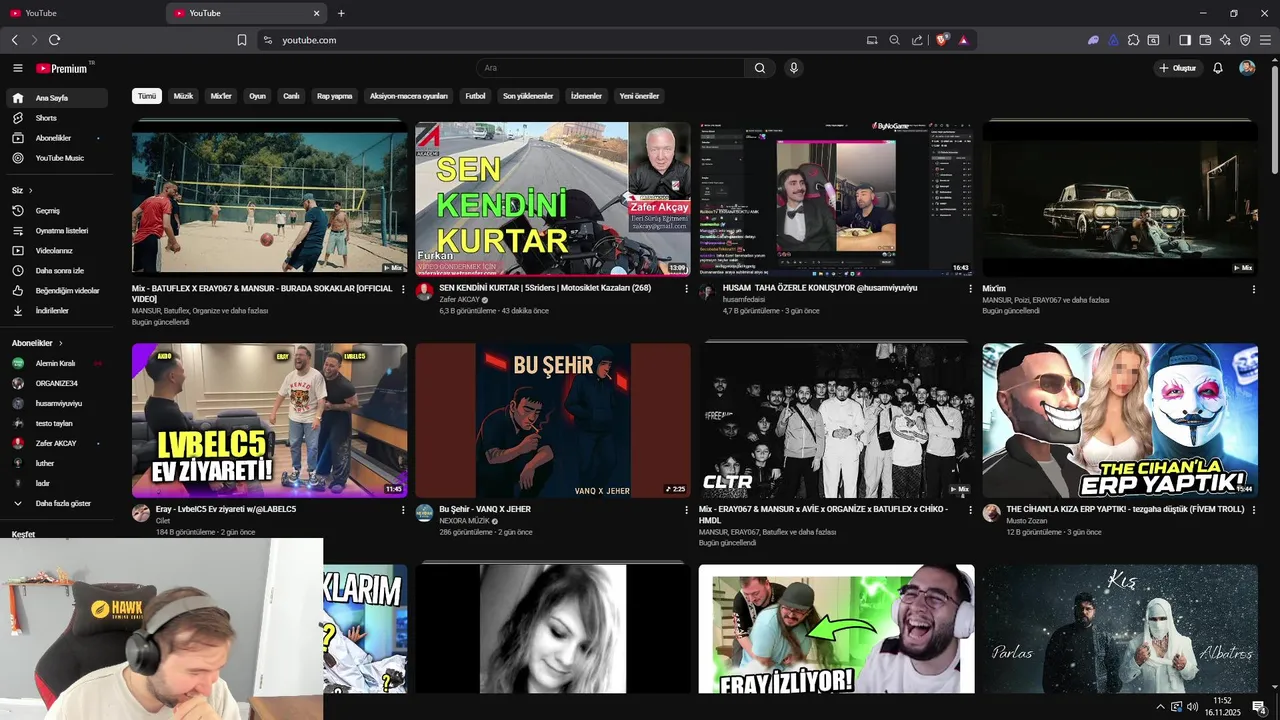Open Alemin Kıralı subscription channel
Screen dimensions: 1280x720
[57, 363]
